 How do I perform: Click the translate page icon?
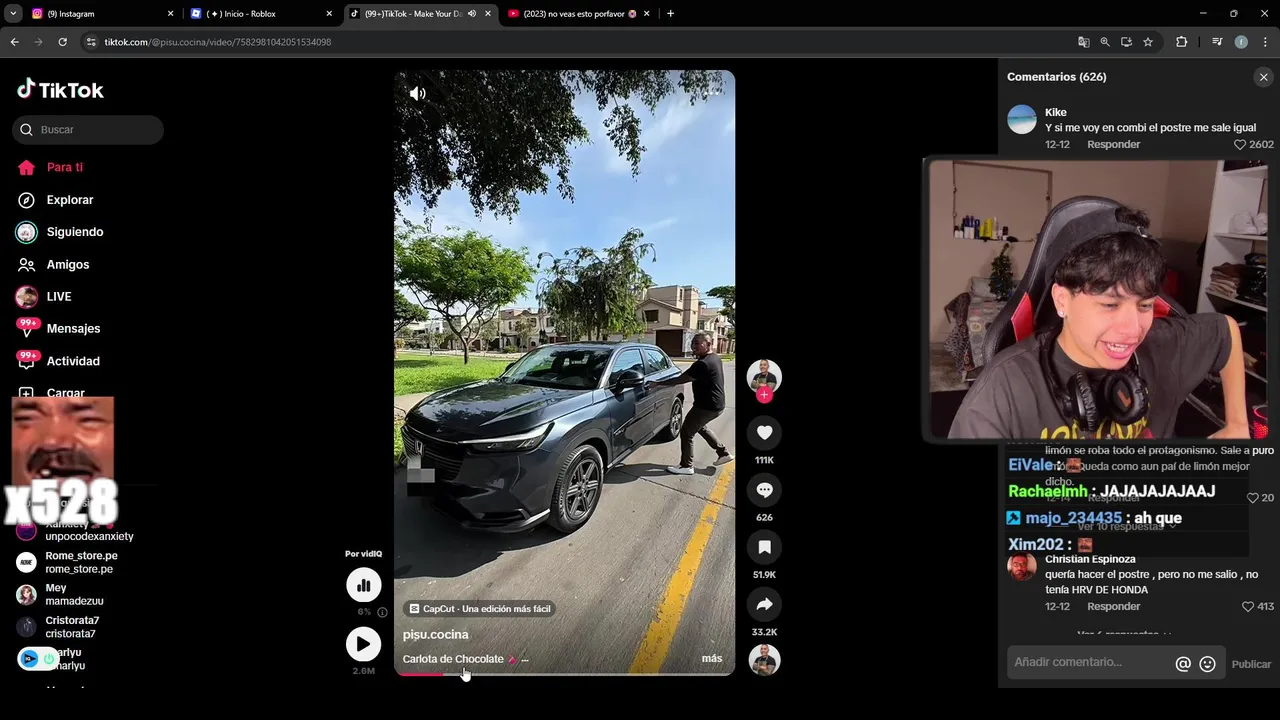coord(1083,42)
